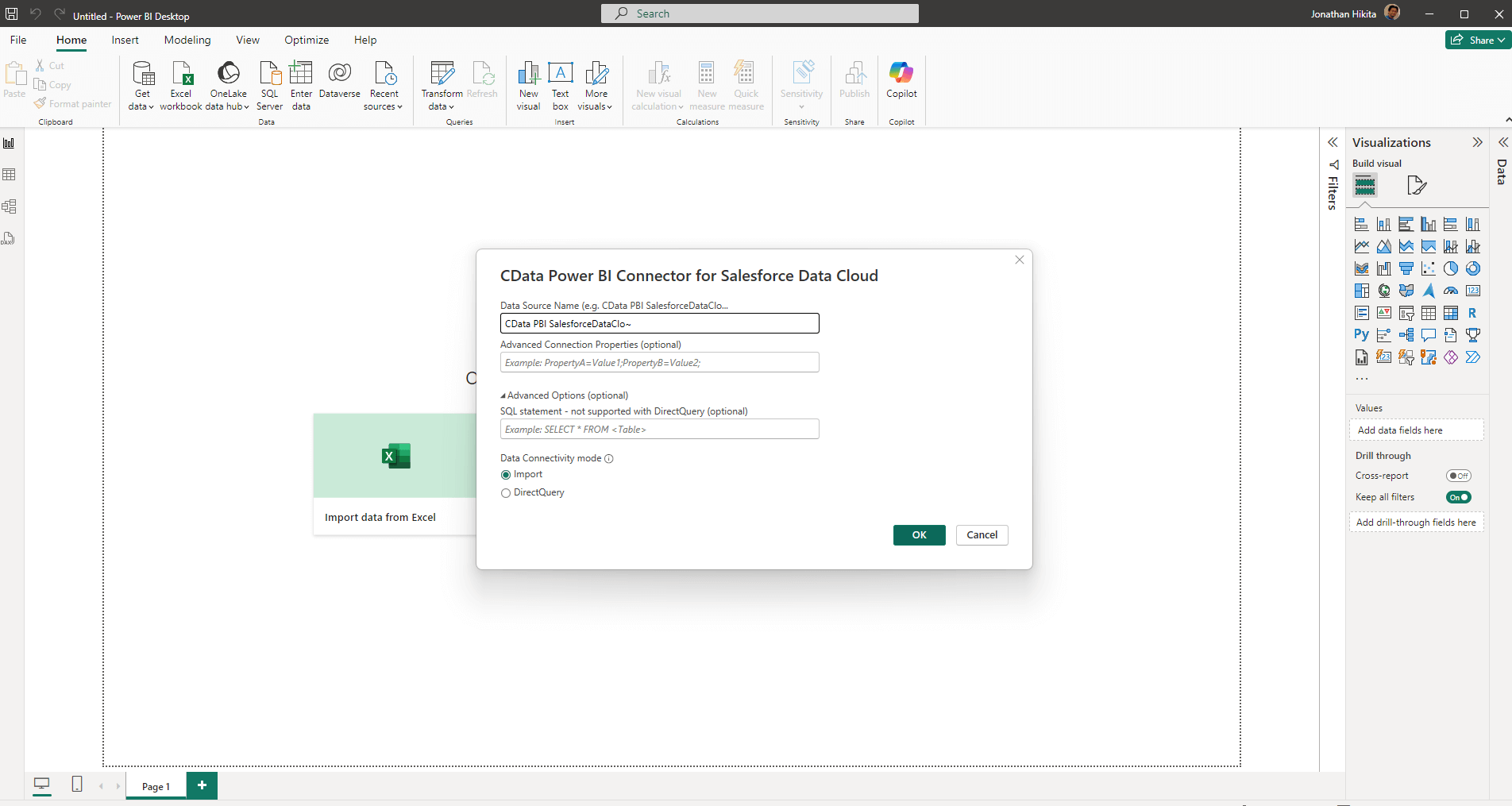
Task: Select the Page 1 tab
Action: click(156, 786)
